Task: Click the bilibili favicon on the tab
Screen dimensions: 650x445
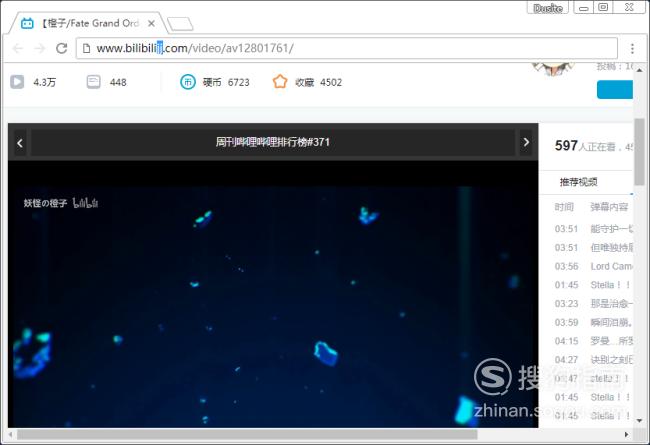Action: click(x=27, y=23)
